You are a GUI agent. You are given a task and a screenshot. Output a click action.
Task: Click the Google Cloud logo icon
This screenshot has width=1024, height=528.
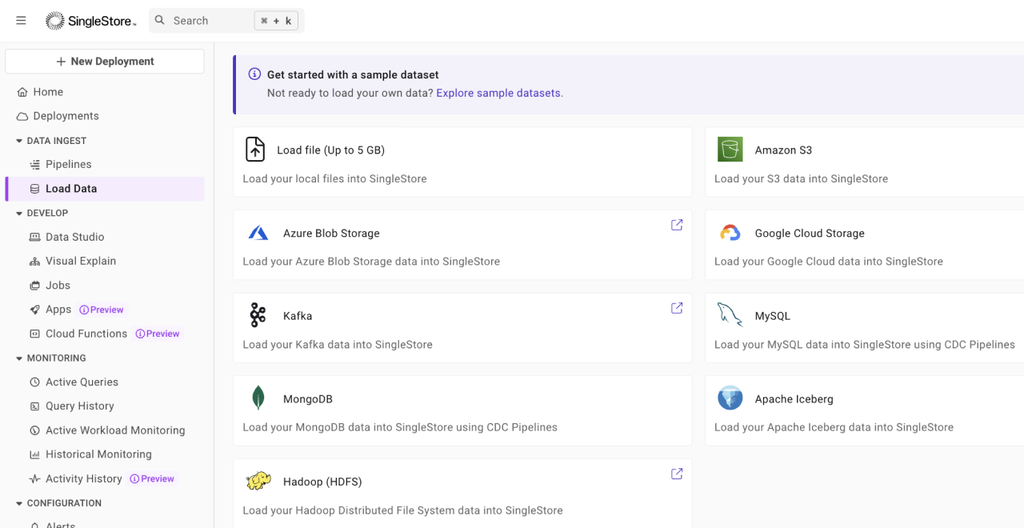click(x=730, y=233)
